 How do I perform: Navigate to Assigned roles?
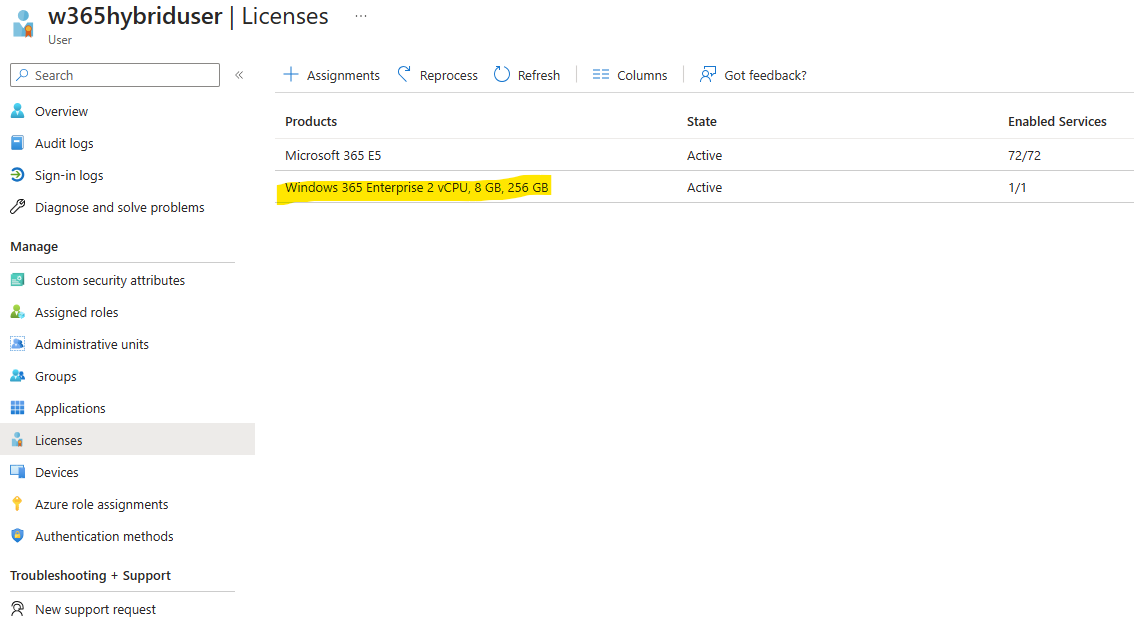click(x=77, y=312)
